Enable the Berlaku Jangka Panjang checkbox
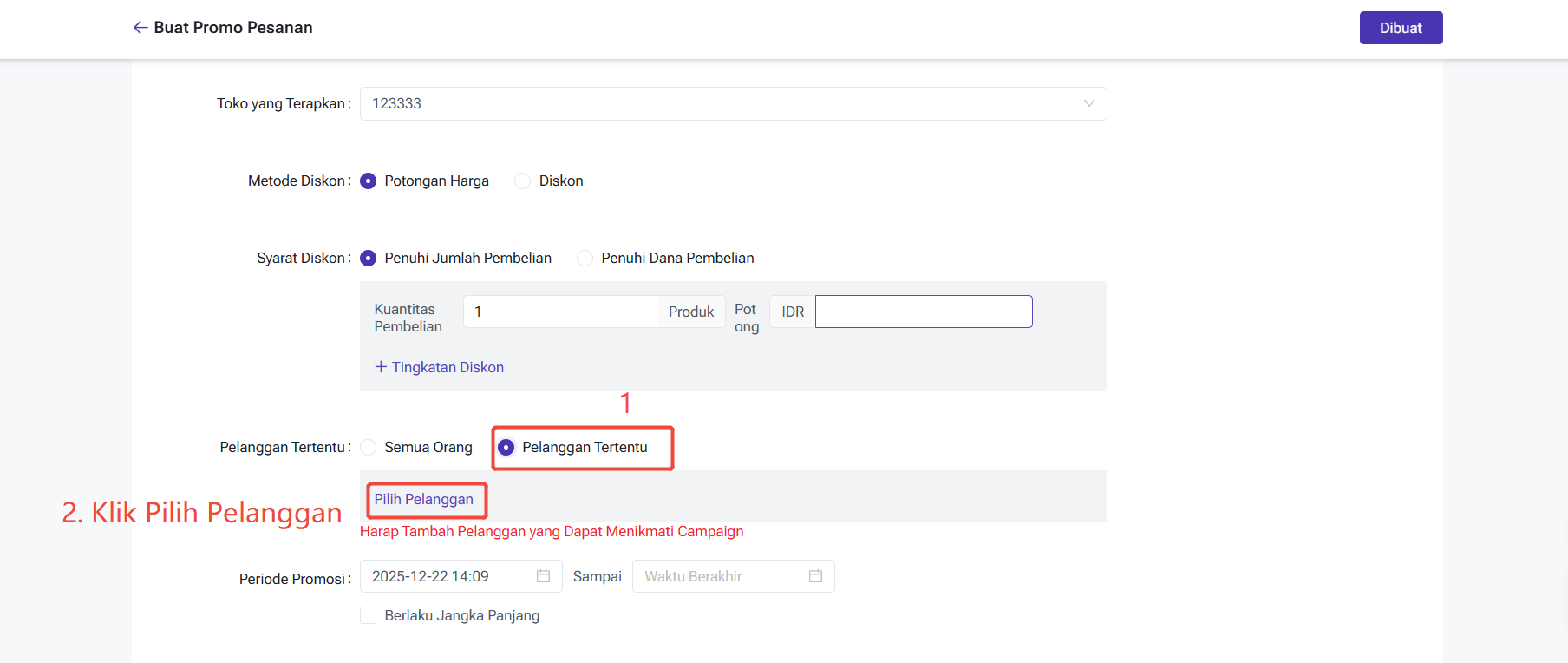Viewport: 1568px width, 663px height. tap(369, 615)
